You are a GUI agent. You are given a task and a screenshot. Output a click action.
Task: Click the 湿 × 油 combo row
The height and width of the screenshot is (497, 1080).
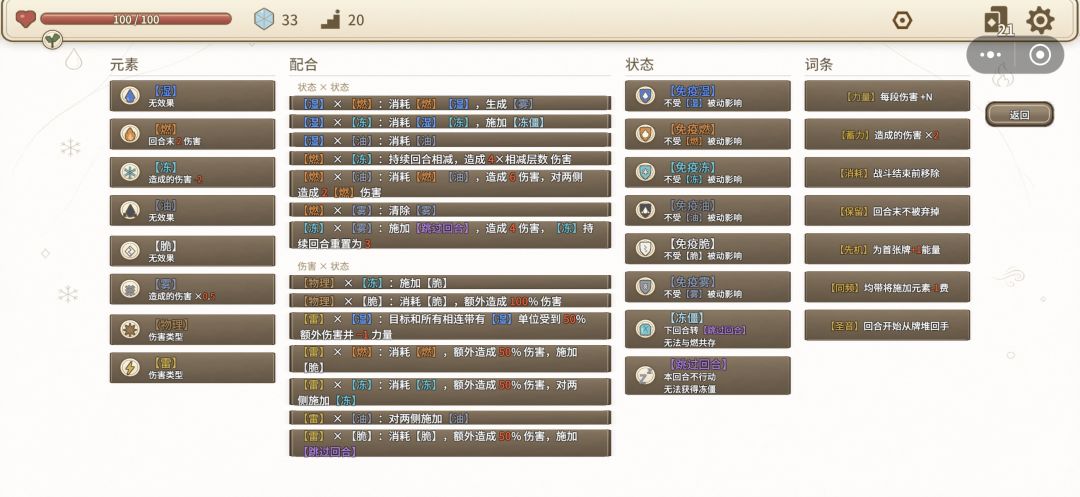450,140
